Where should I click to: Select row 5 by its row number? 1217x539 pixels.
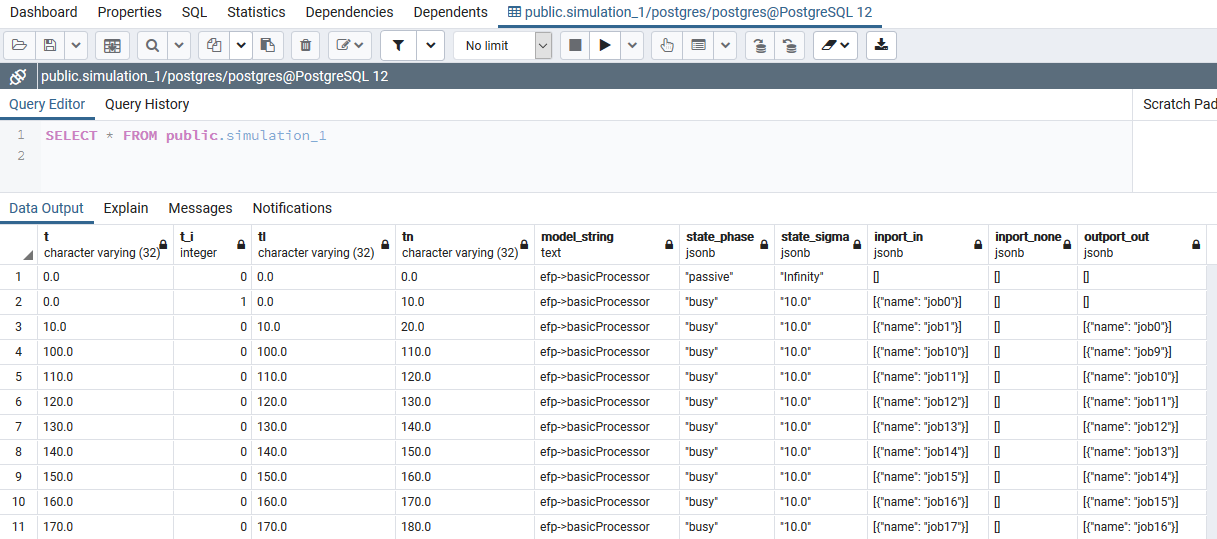(x=18, y=377)
